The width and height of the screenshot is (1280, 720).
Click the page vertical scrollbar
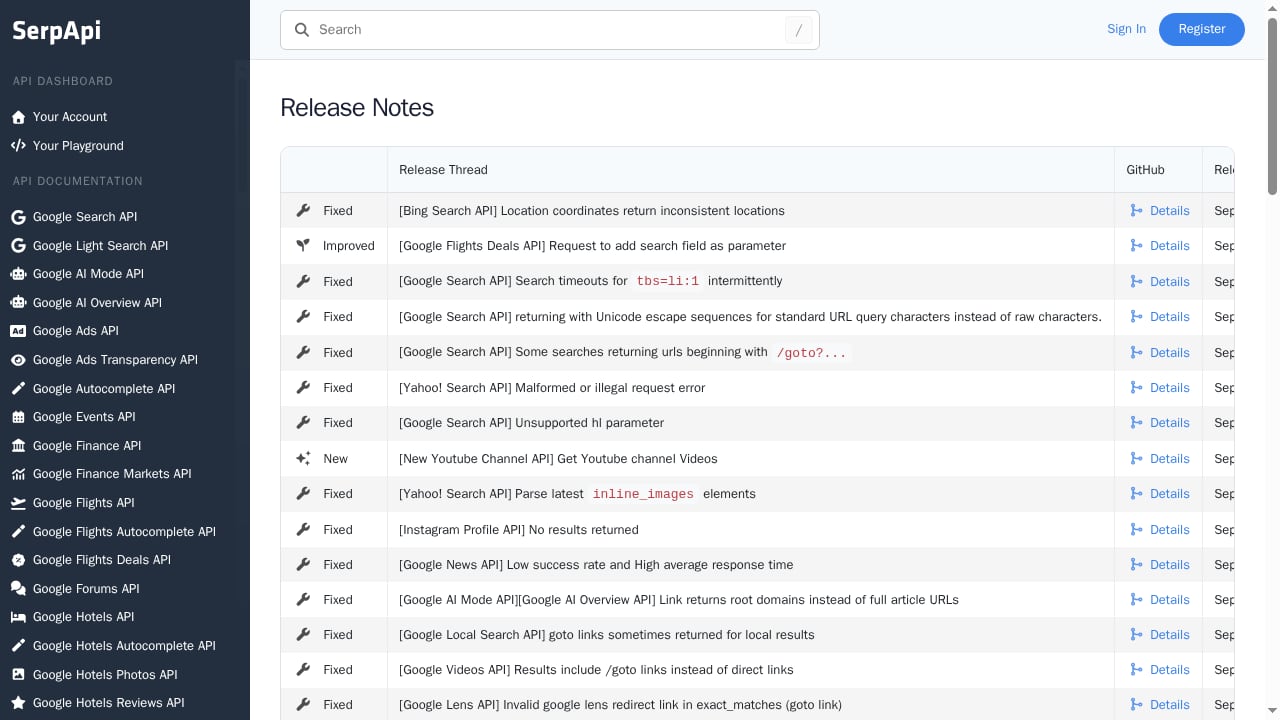pos(1273,105)
